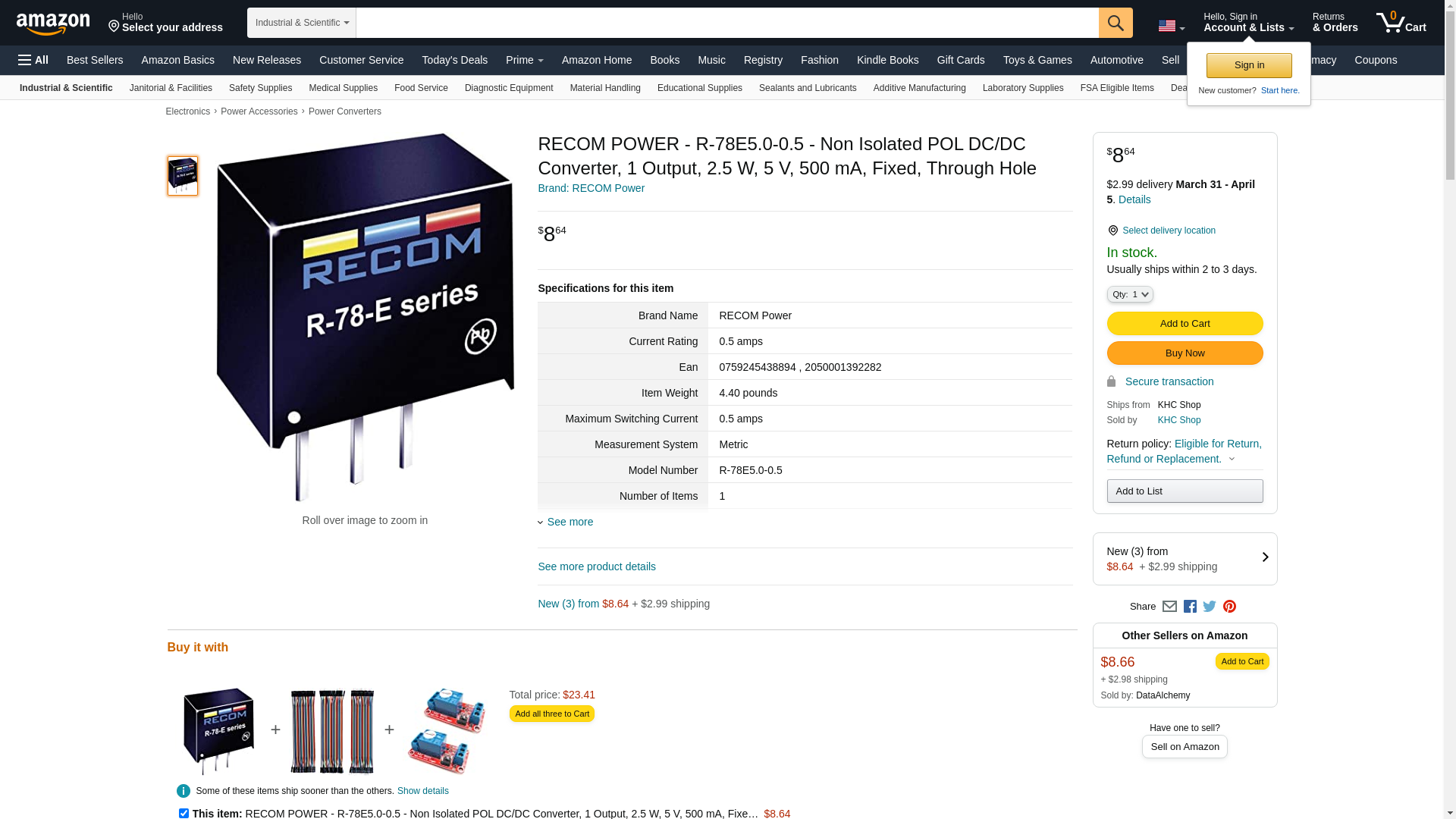Go to Amazon home via logo

click(53, 24)
